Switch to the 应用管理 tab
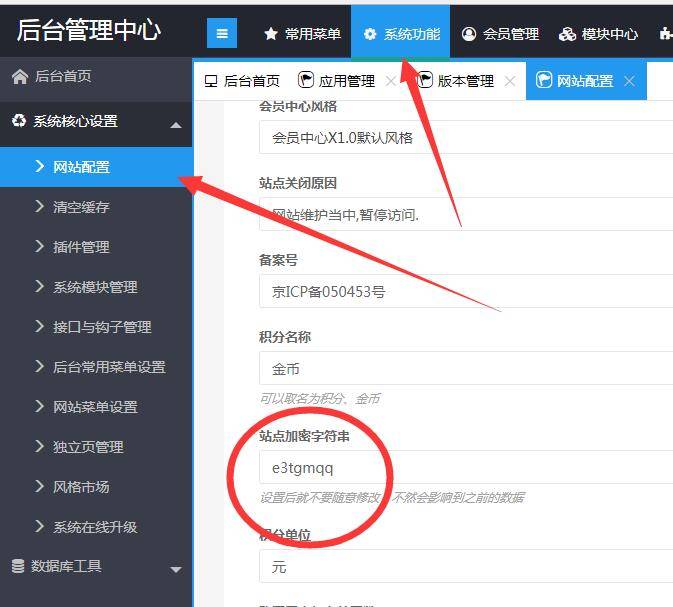This screenshot has height=607, width=673. tap(337, 81)
